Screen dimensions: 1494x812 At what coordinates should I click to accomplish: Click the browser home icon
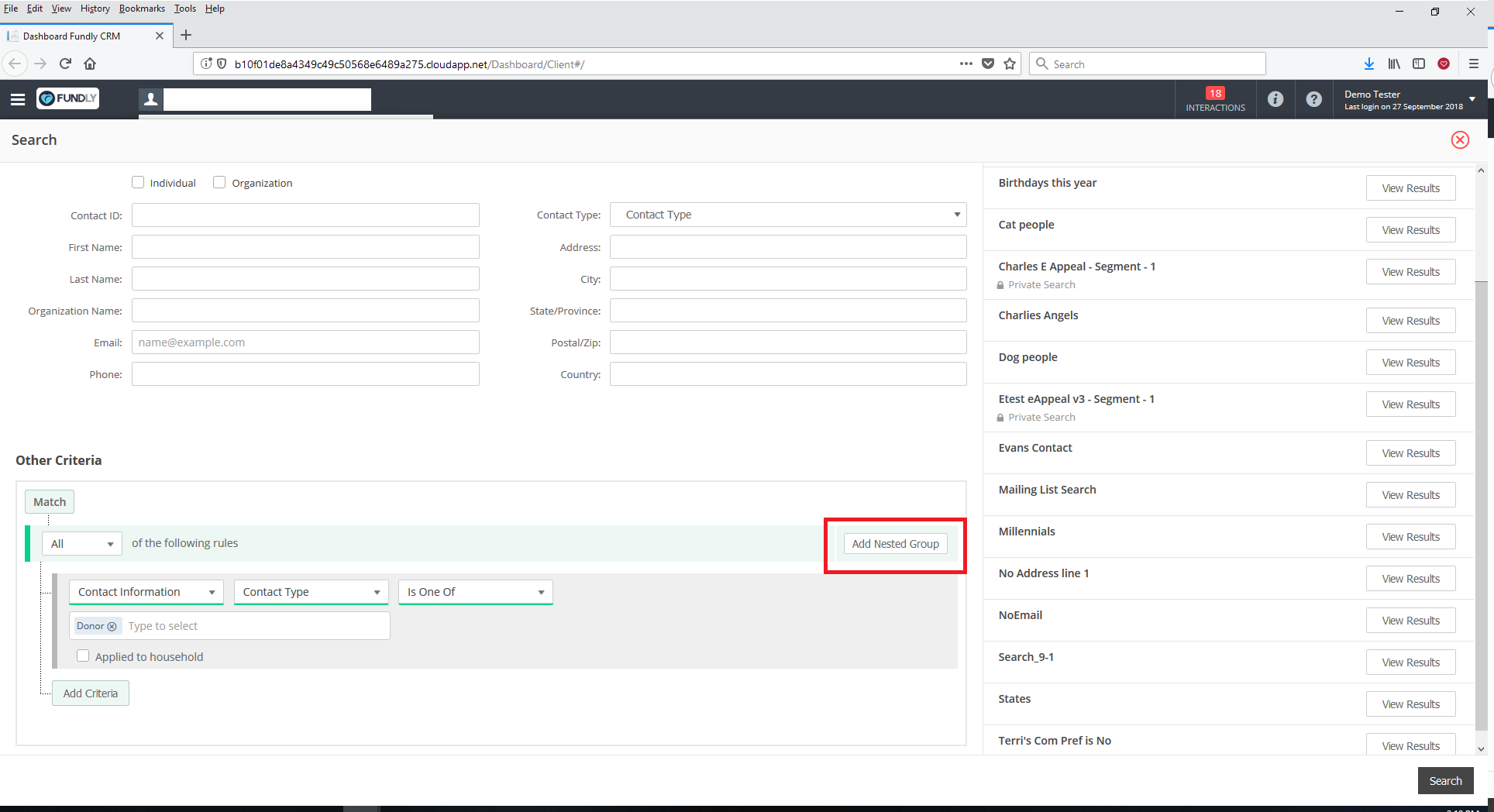coord(90,64)
